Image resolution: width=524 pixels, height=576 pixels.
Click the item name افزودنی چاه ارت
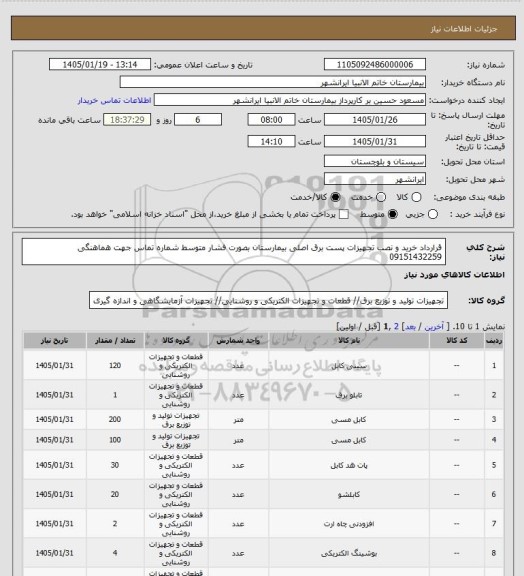pos(349,524)
